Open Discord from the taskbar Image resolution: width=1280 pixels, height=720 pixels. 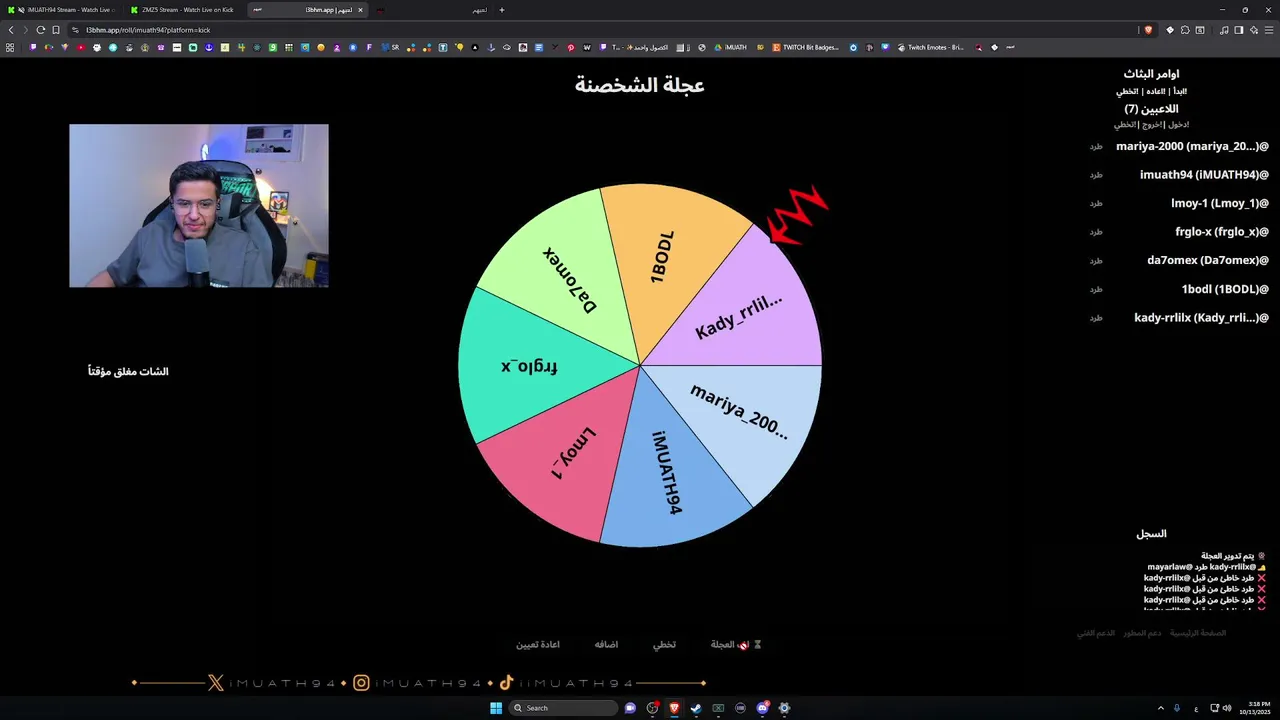click(762, 708)
